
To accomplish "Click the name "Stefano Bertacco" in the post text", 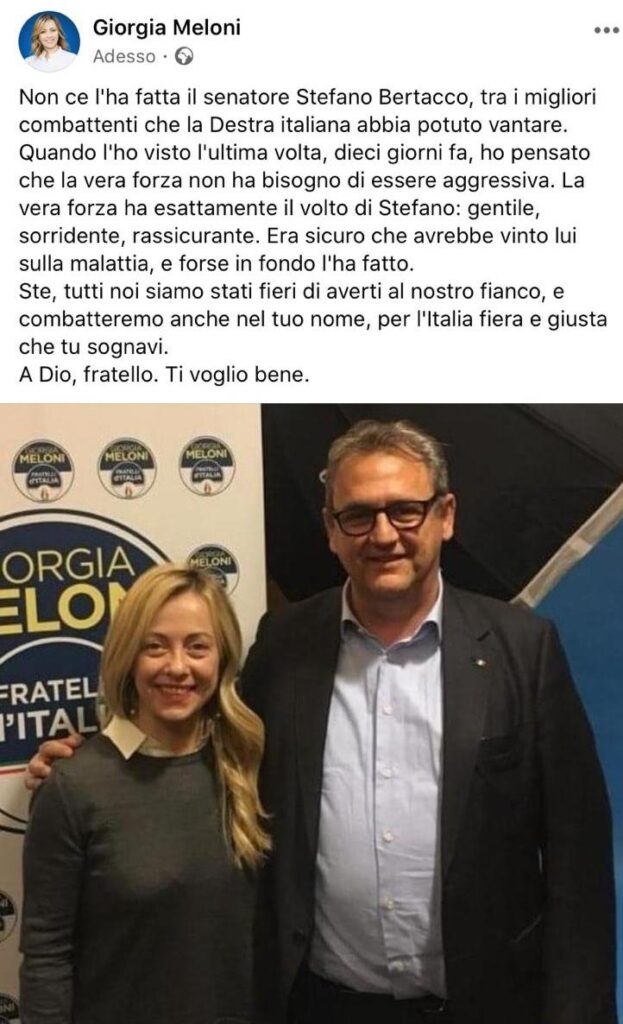I will pos(383,97).
